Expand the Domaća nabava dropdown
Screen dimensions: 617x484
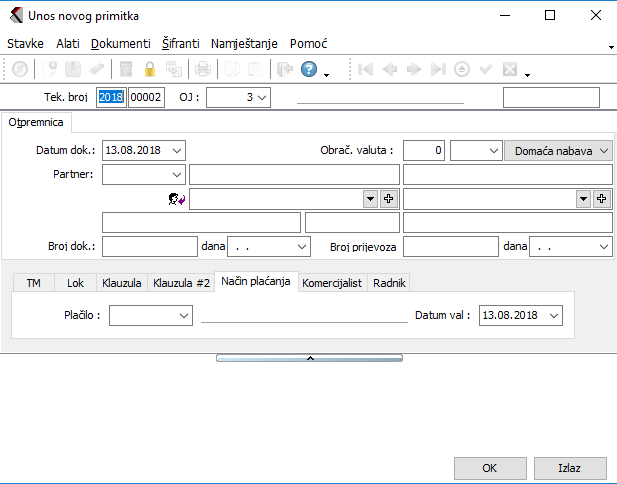pyautogui.click(x=603, y=150)
